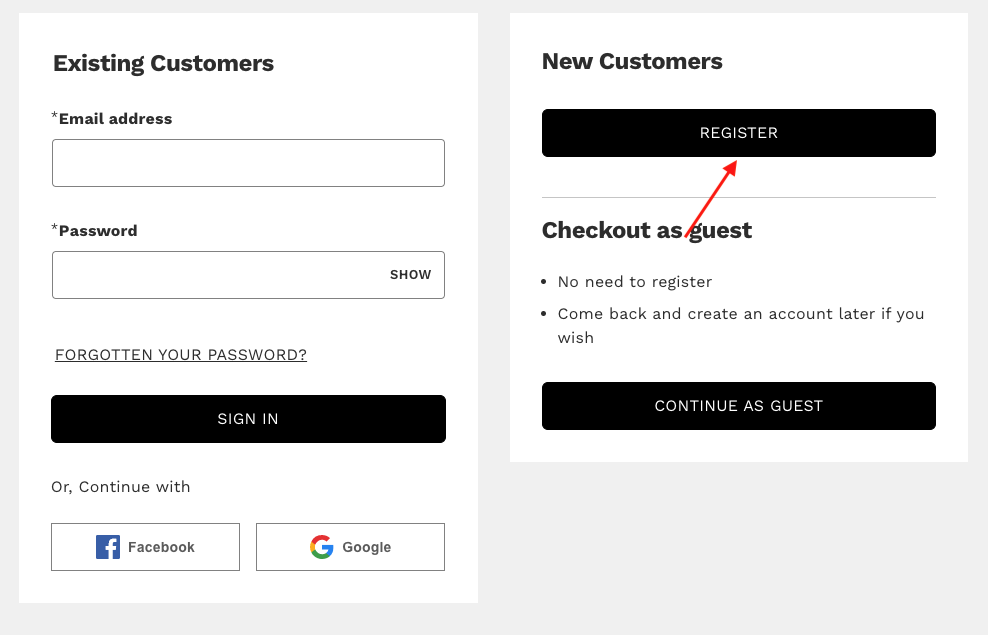This screenshot has height=635, width=988.
Task: Click the red arrow annotation
Action: [x=711, y=200]
